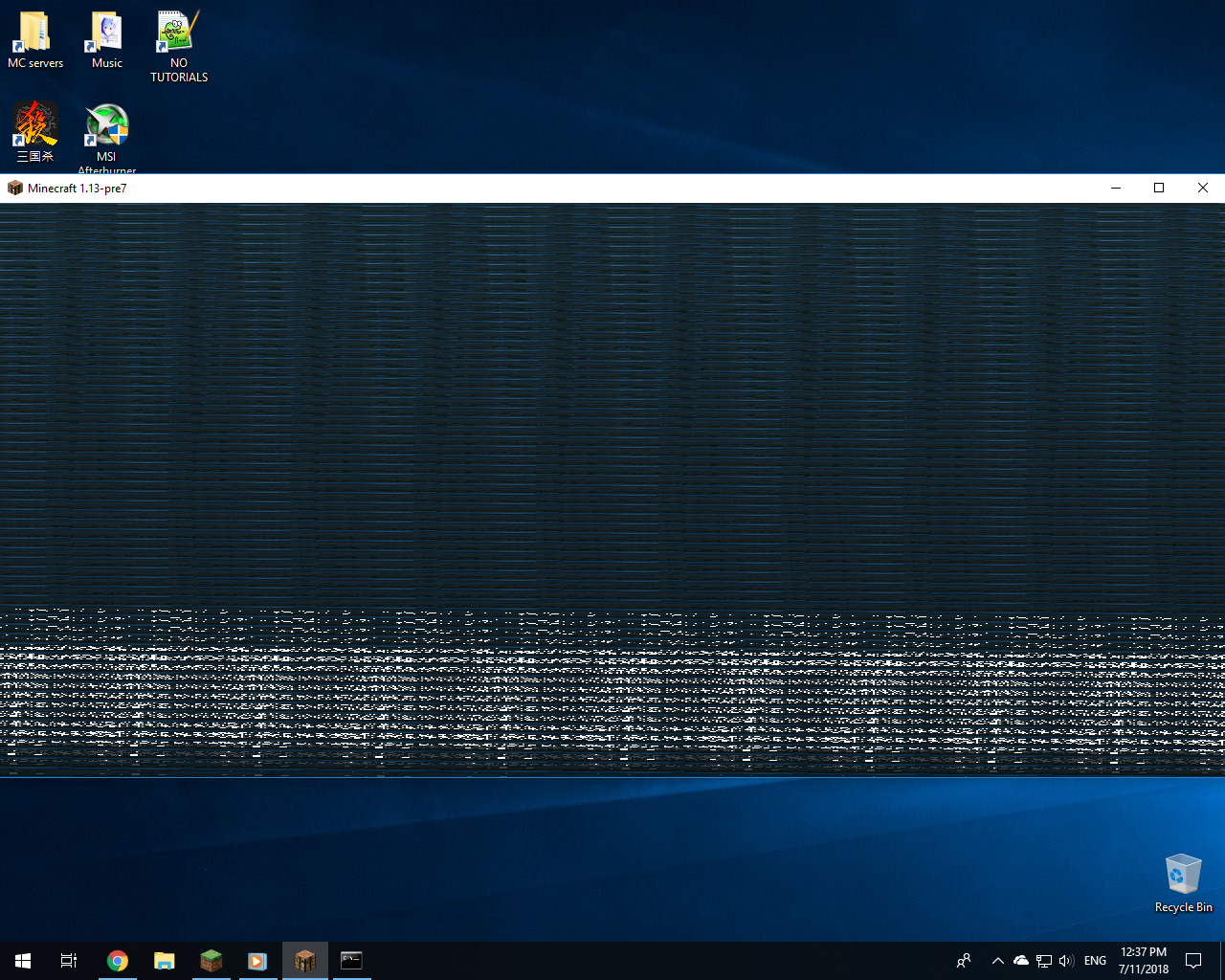Open Task View on the taskbar
The height and width of the screenshot is (980, 1225).
(69, 961)
